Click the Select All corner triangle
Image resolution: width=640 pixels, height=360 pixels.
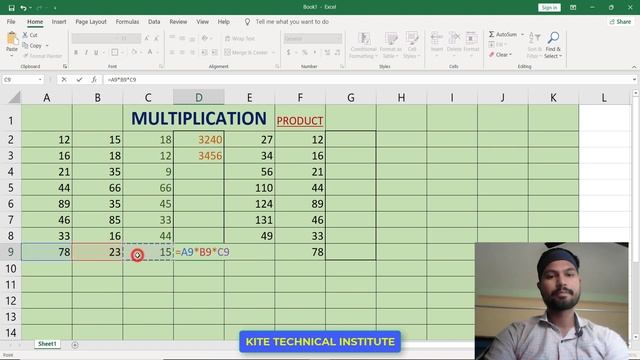point(14,97)
